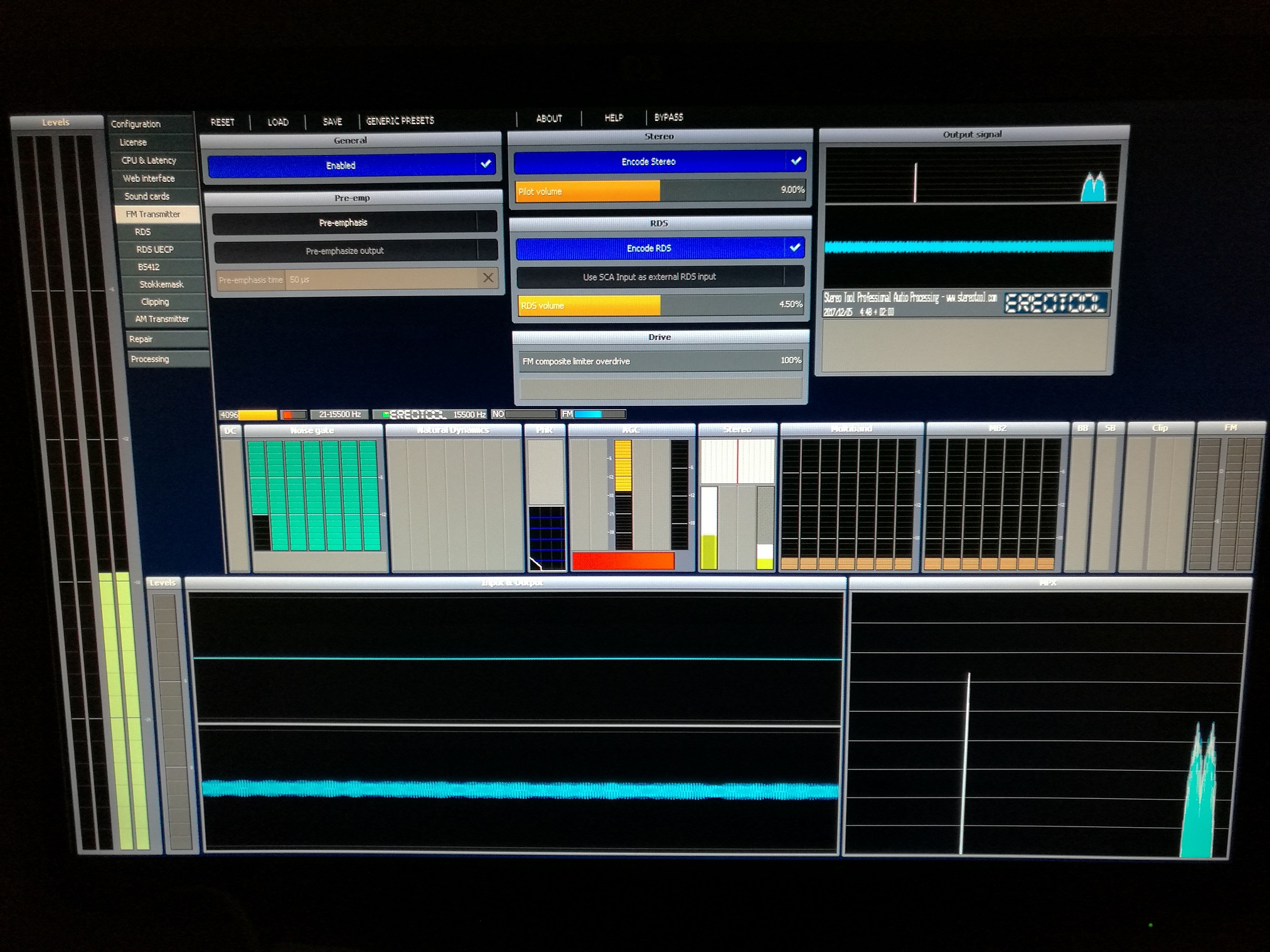1270x952 pixels.
Task: Click the 4096 latency indicator
Action: pyautogui.click(x=248, y=415)
